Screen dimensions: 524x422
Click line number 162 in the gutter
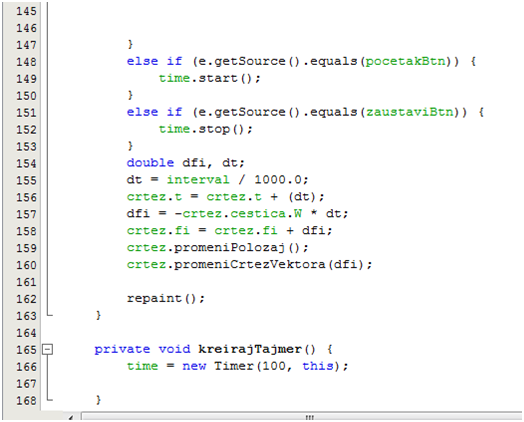26,299
